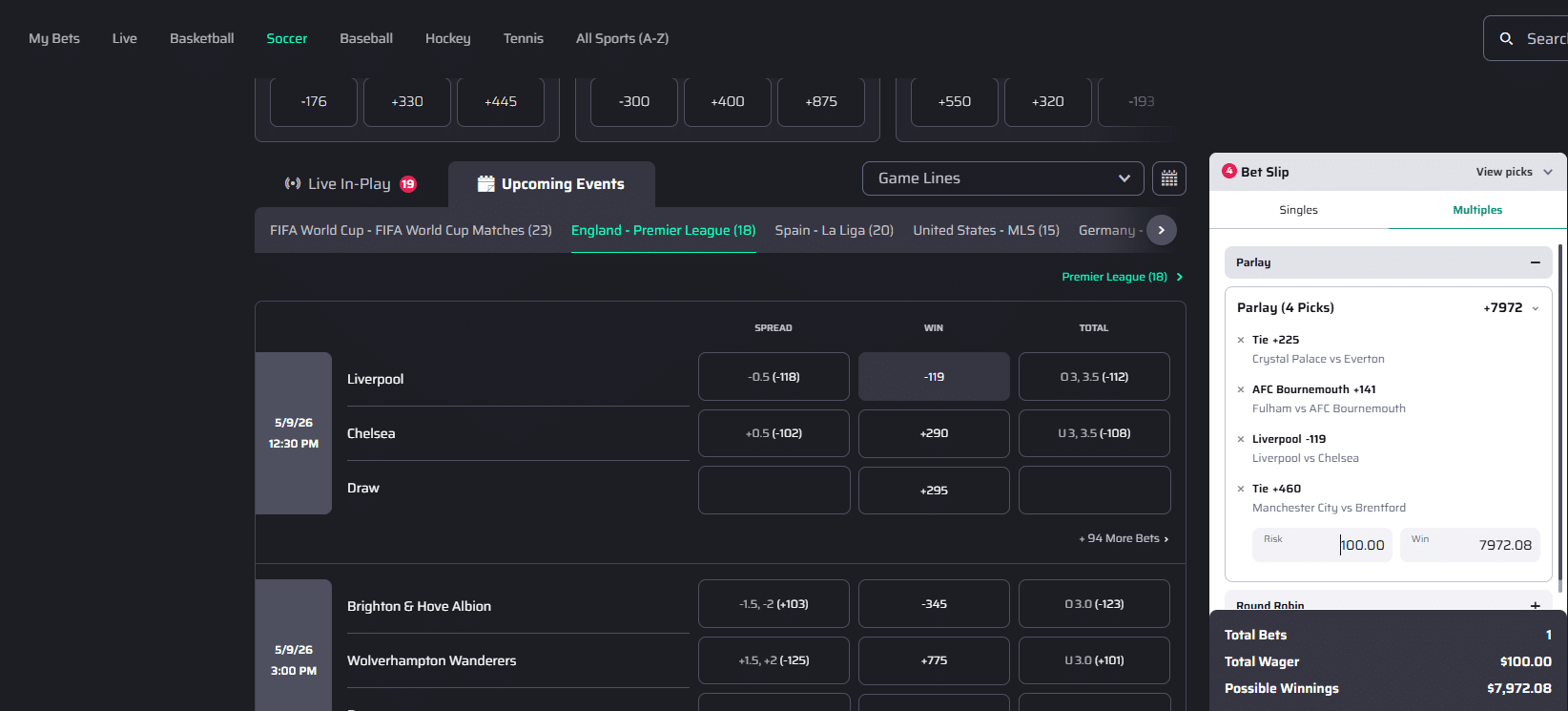Toggle View picks chevron
Viewport: 1568px width, 711px height.
coord(1548,172)
